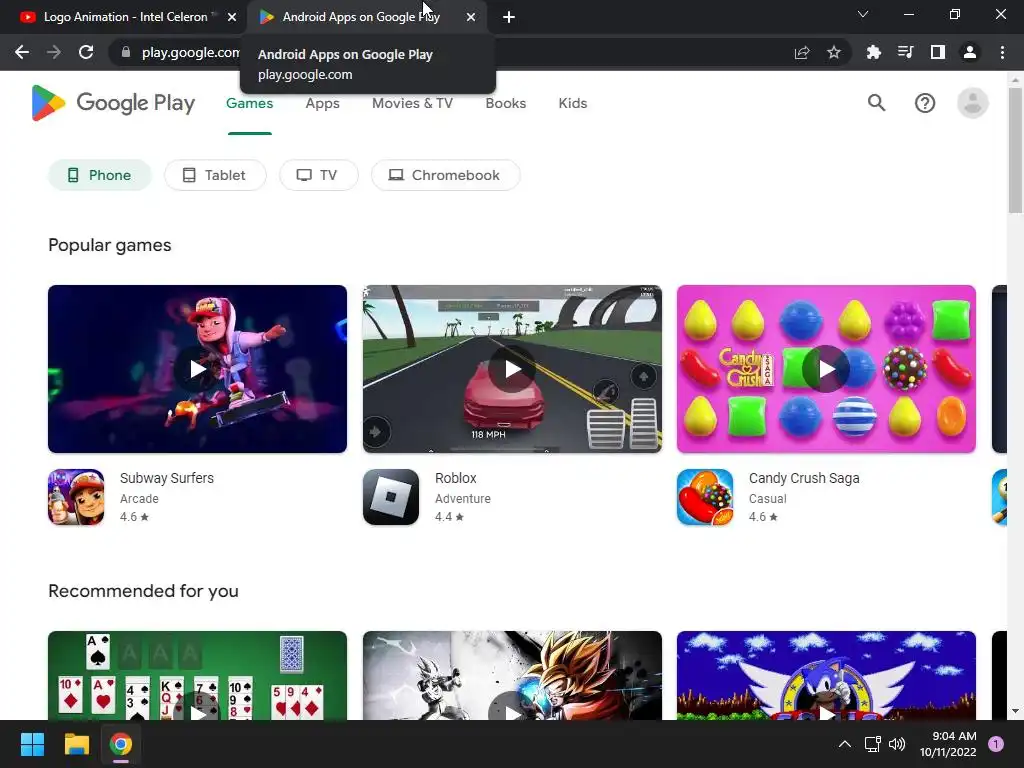Select the Games tab
Screen dimensions: 1024x768
click(249, 103)
